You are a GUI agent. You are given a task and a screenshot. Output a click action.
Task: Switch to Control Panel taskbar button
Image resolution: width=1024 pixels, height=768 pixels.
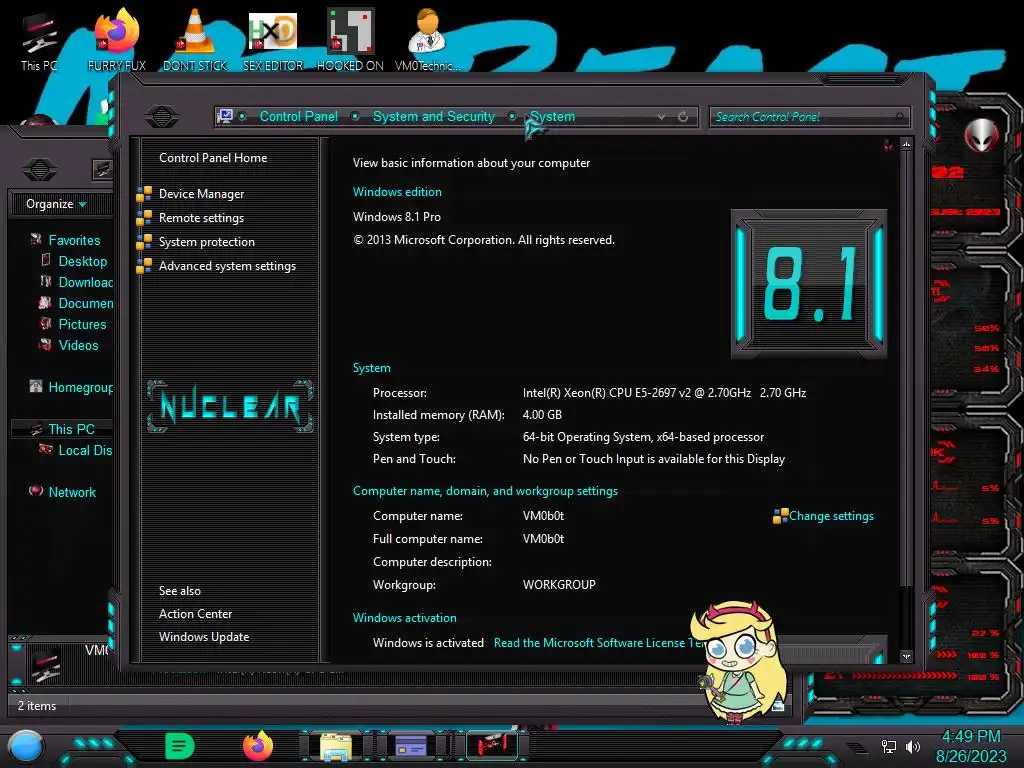pyautogui.click(x=411, y=746)
